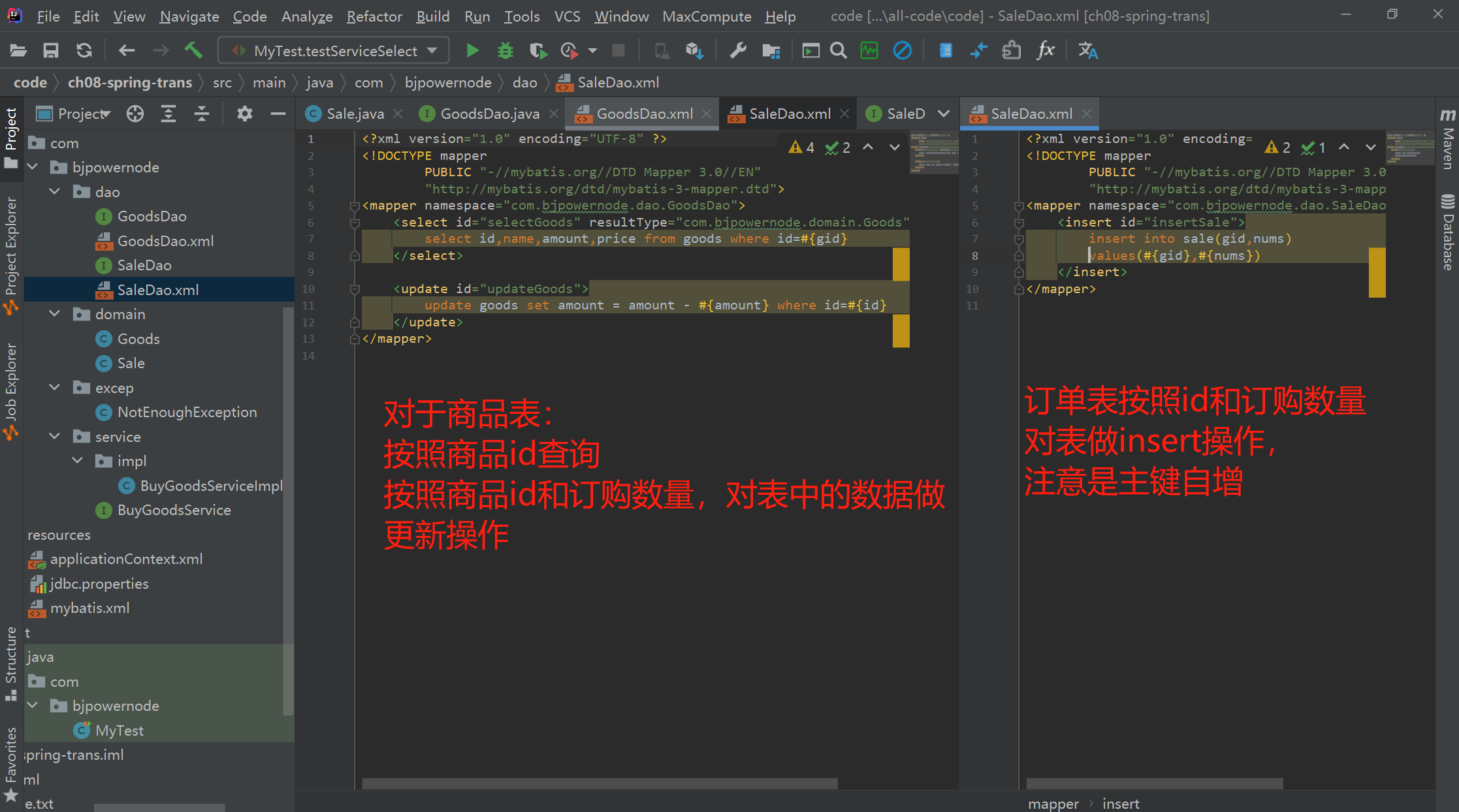Toggle the Maven tool window
This screenshot has width=1459, height=812.
tap(1447, 140)
